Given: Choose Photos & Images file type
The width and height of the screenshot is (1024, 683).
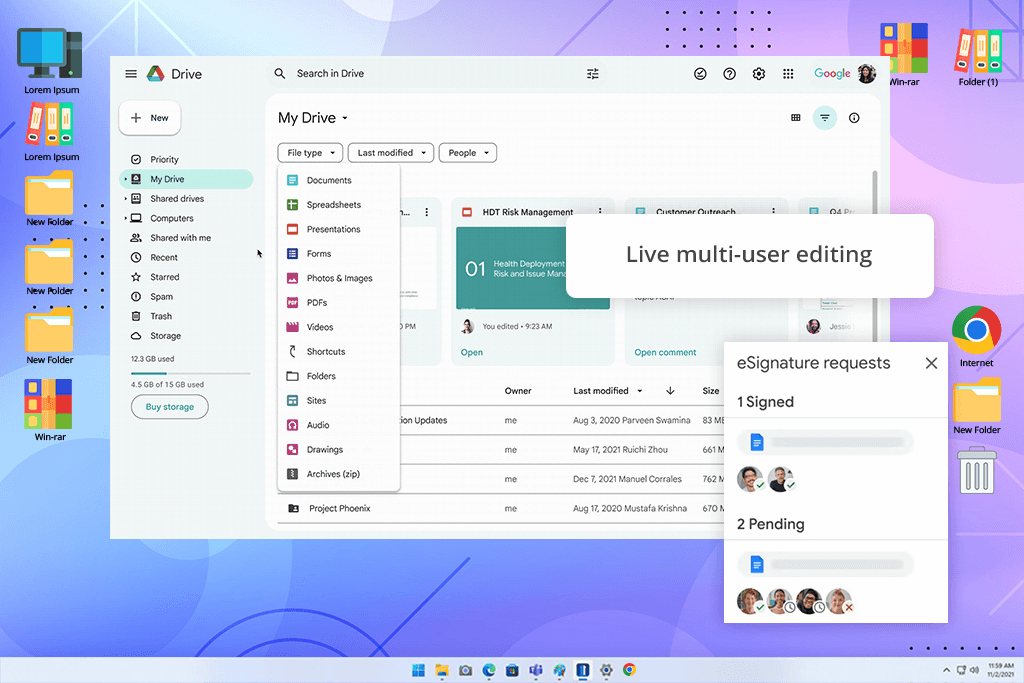Looking at the screenshot, I should point(338,278).
